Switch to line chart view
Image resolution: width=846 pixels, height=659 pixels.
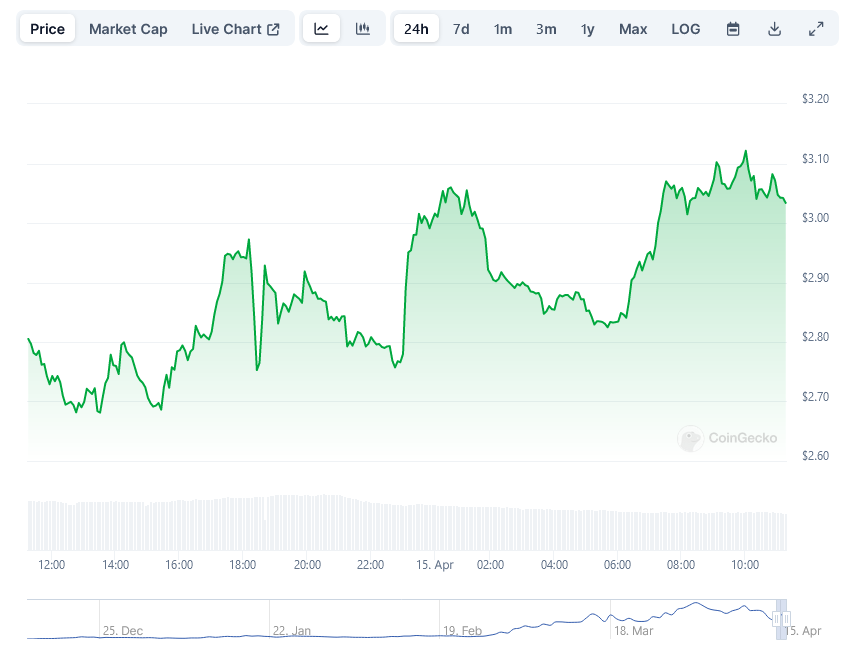321,29
